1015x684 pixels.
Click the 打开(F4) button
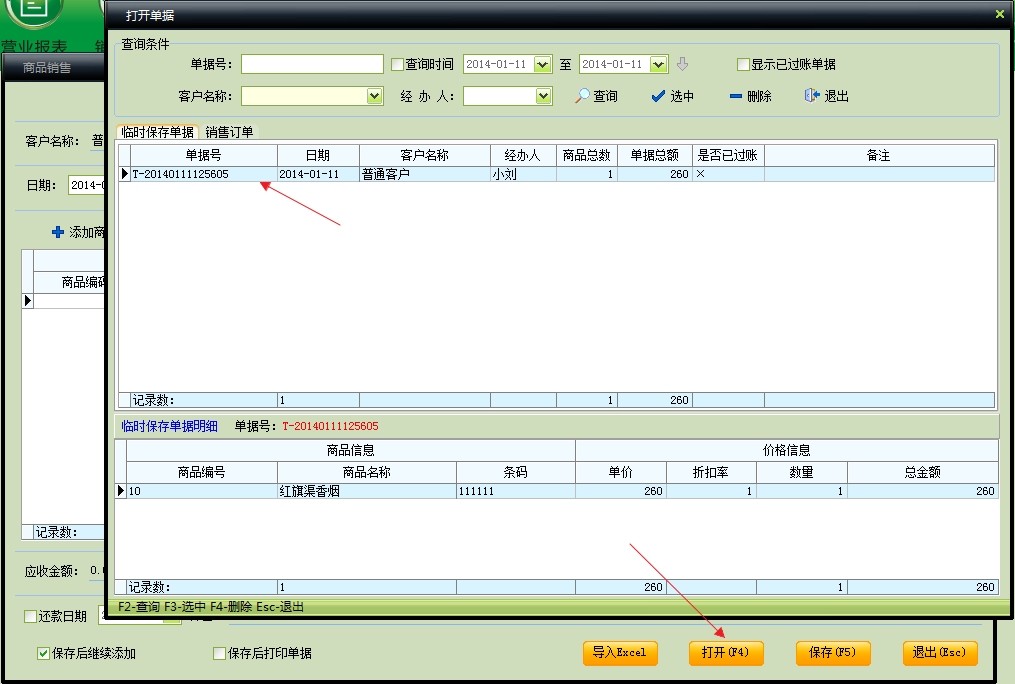point(726,652)
